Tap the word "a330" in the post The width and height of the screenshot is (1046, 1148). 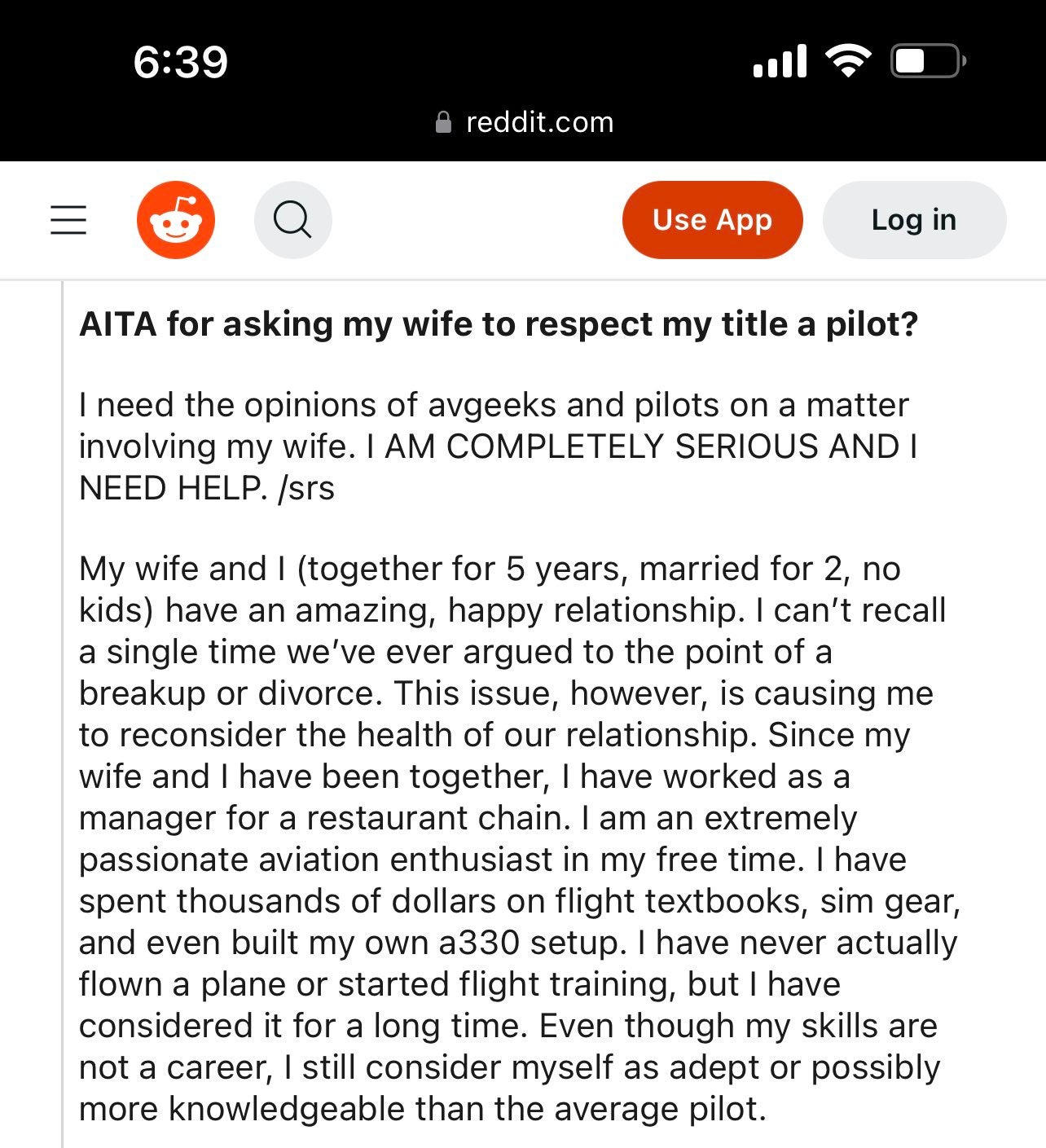tap(478, 943)
